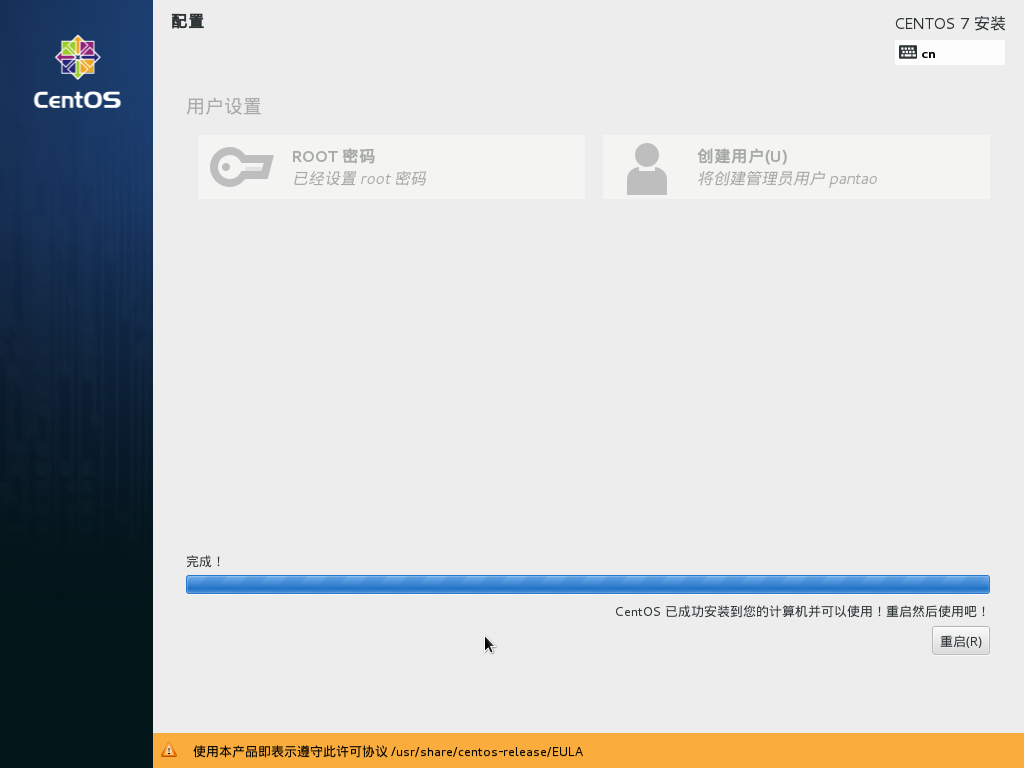This screenshot has width=1024, height=768.
Task: Click the installation progress bar
Action: pos(587,584)
